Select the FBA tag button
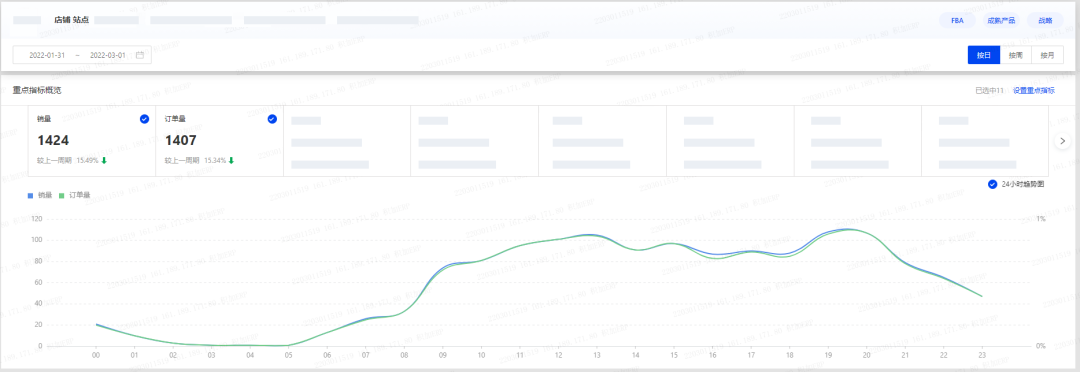 (x=957, y=21)
